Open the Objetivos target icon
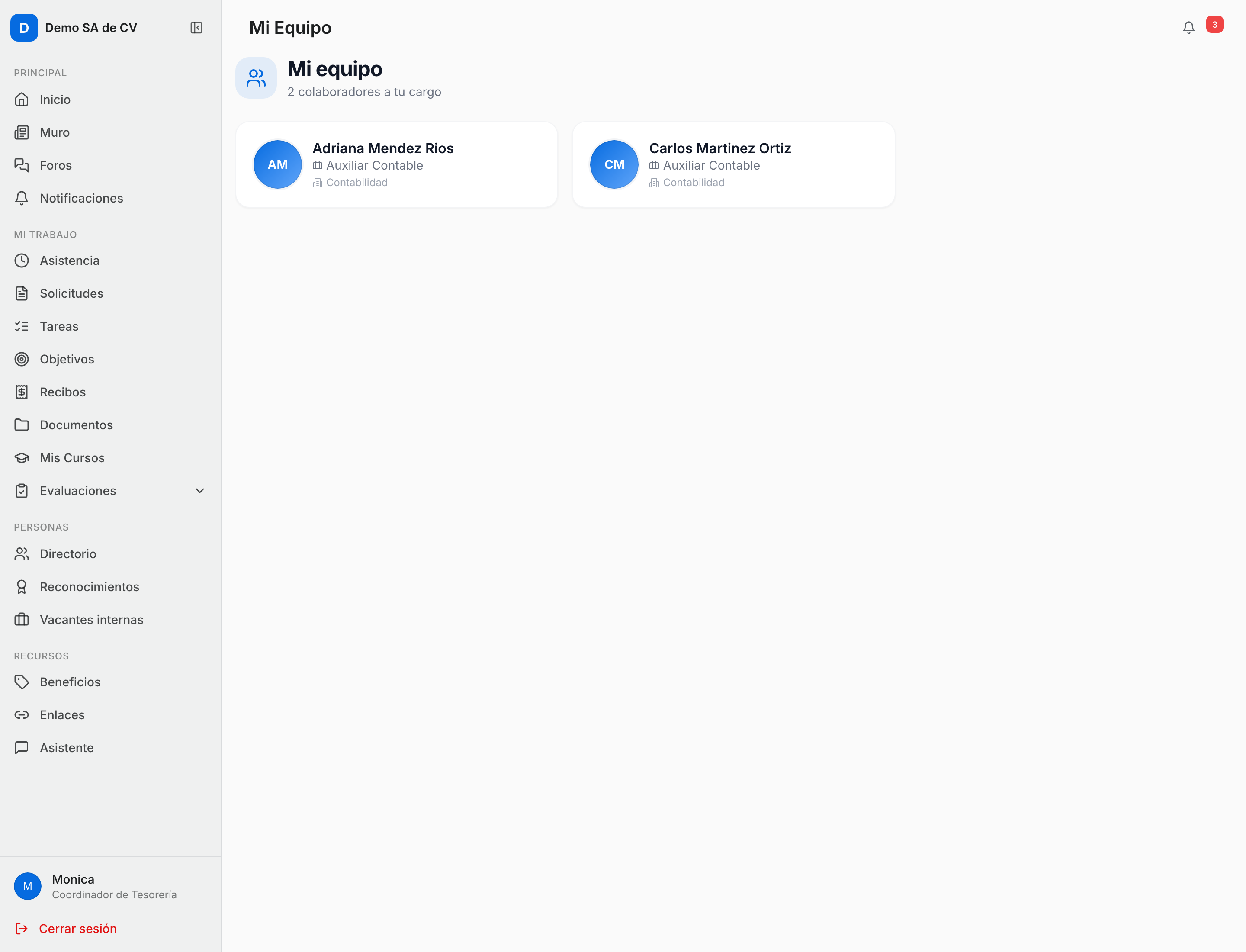The image size is (1246, 952). point(22,359)
